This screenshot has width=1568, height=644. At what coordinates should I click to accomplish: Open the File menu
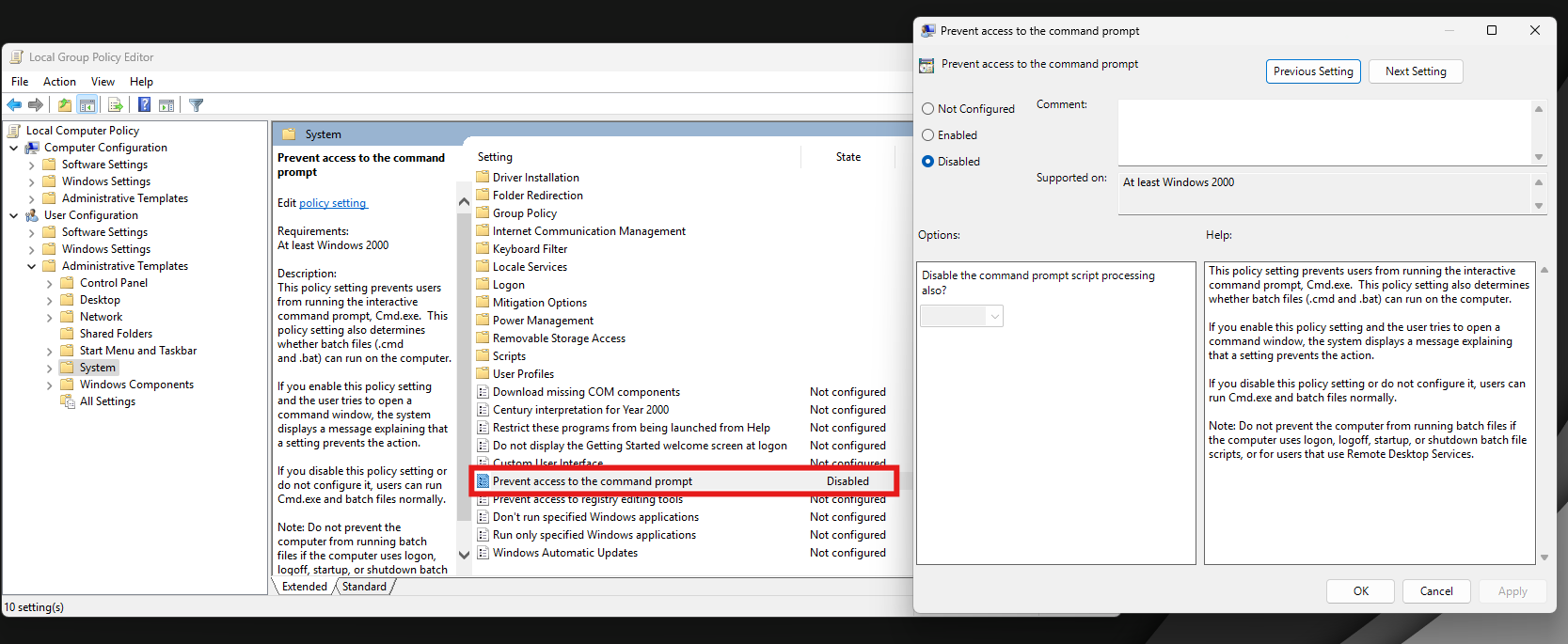pos(20,82)
